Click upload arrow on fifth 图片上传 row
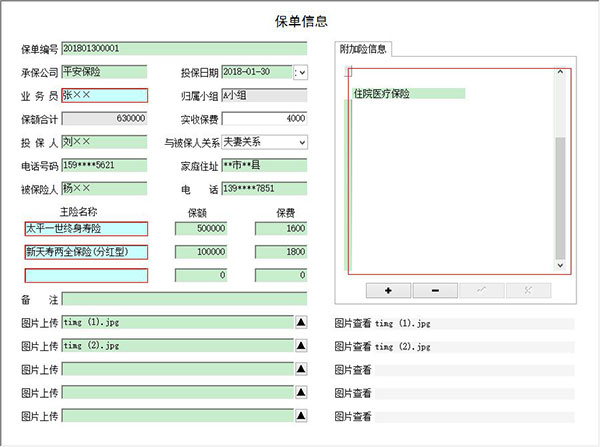Viewport: 600px width, 447px height. click(301, 416)
